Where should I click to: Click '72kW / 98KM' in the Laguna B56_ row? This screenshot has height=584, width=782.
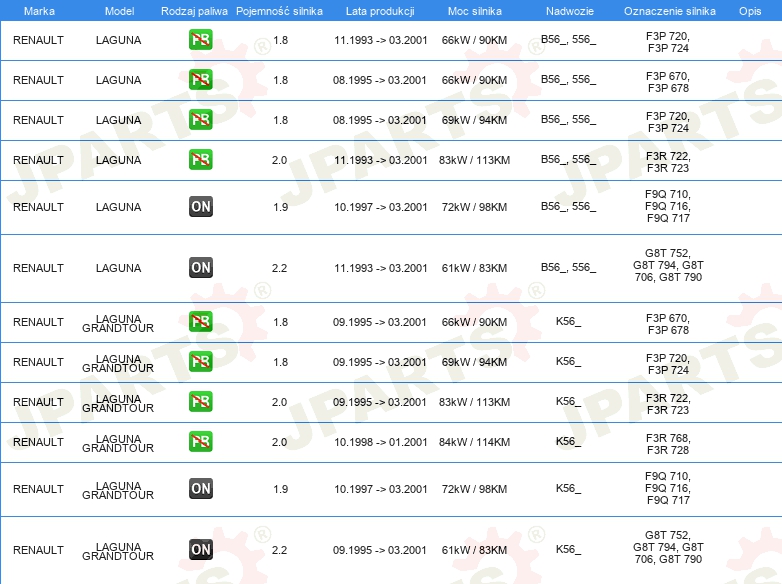pos(474,207)
